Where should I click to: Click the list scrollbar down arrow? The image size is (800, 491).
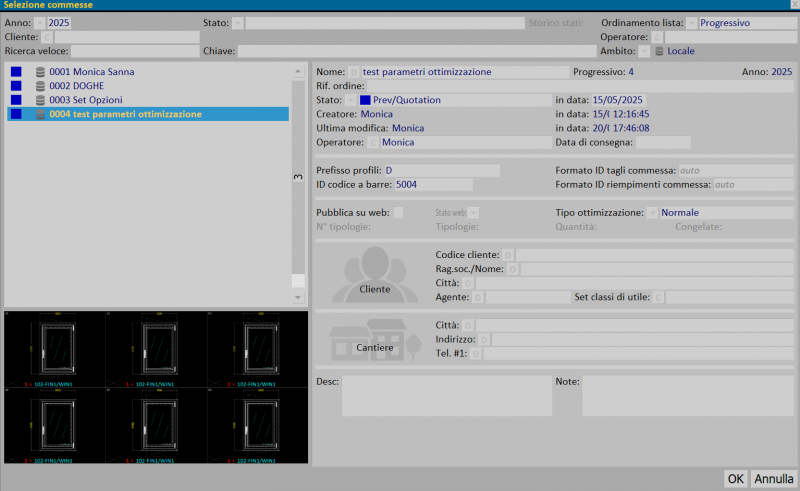click(298, 297)
